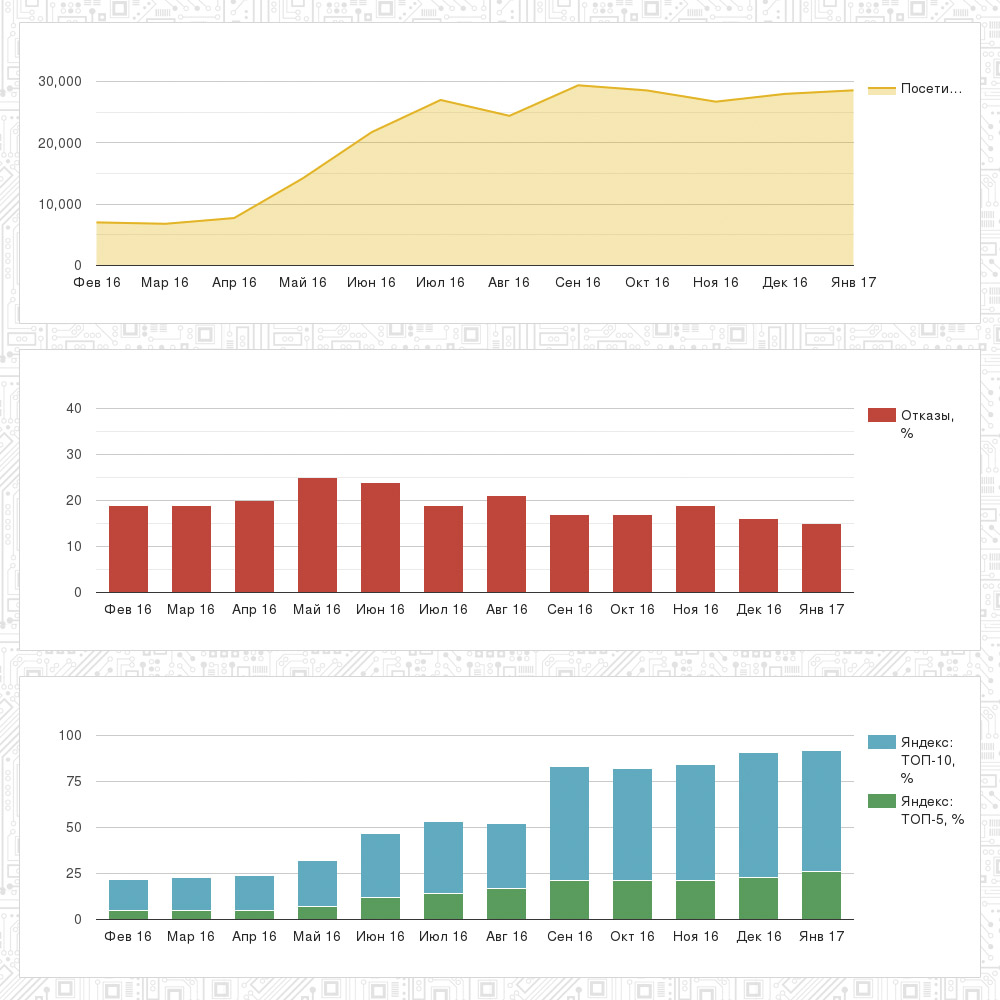Click the red bounce-rate bar for Июн 16
The height and width of the screenshot is (1000, 1000).
coord(380,538)
